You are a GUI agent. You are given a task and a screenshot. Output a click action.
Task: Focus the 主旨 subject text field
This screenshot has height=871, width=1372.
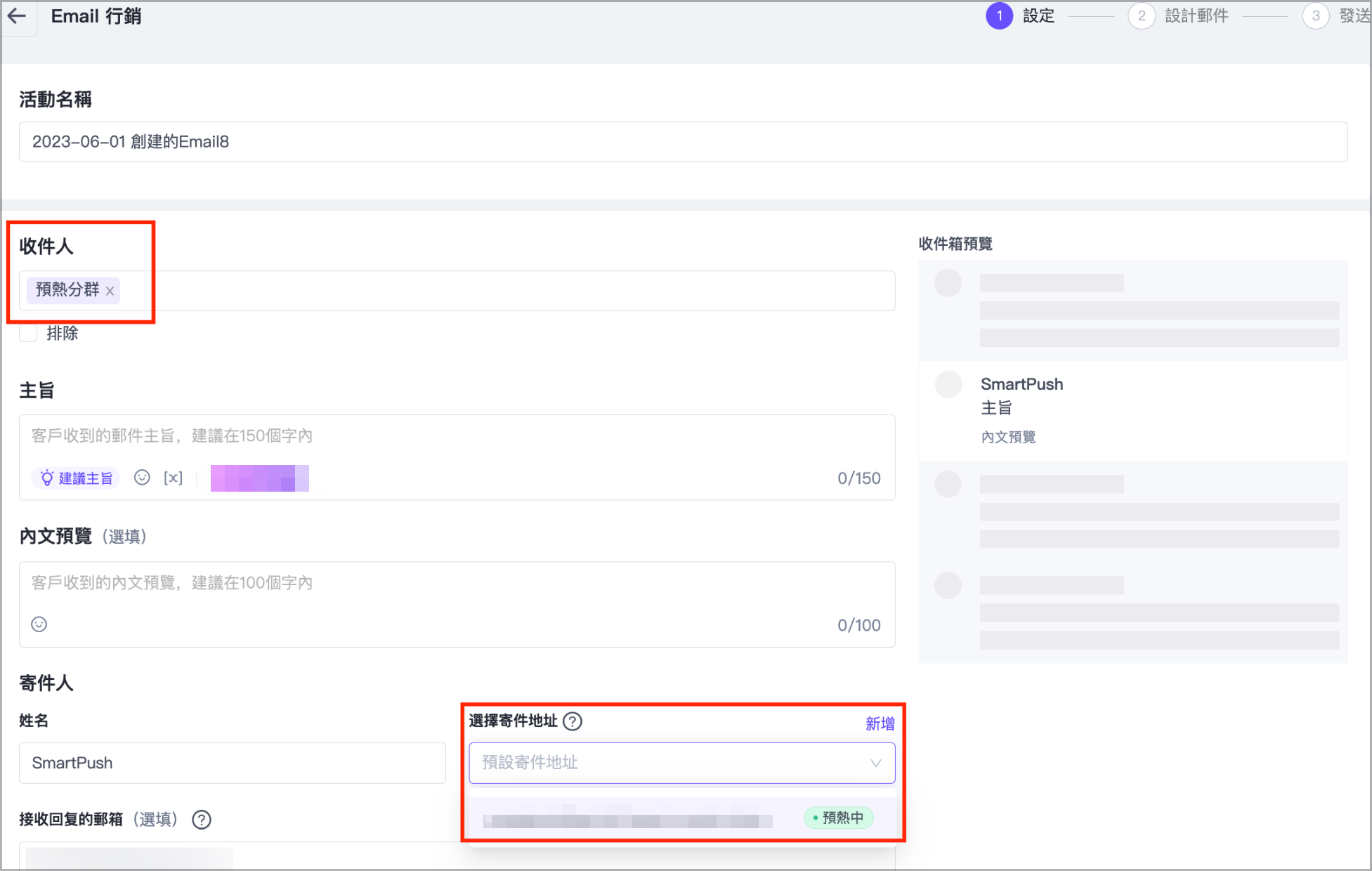coord(457,436)
